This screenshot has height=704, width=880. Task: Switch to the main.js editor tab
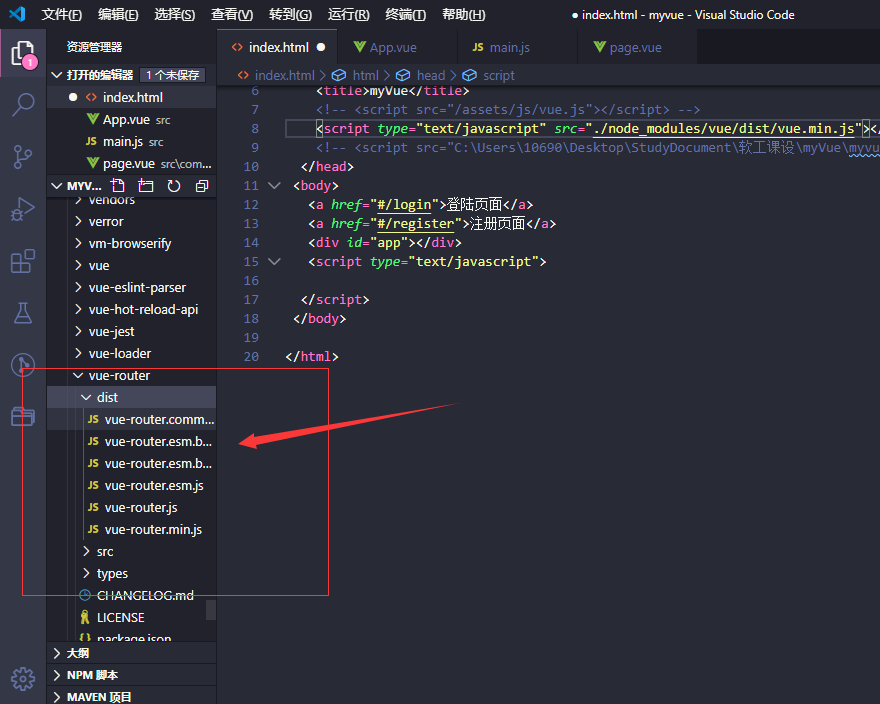tap(517, 47)
